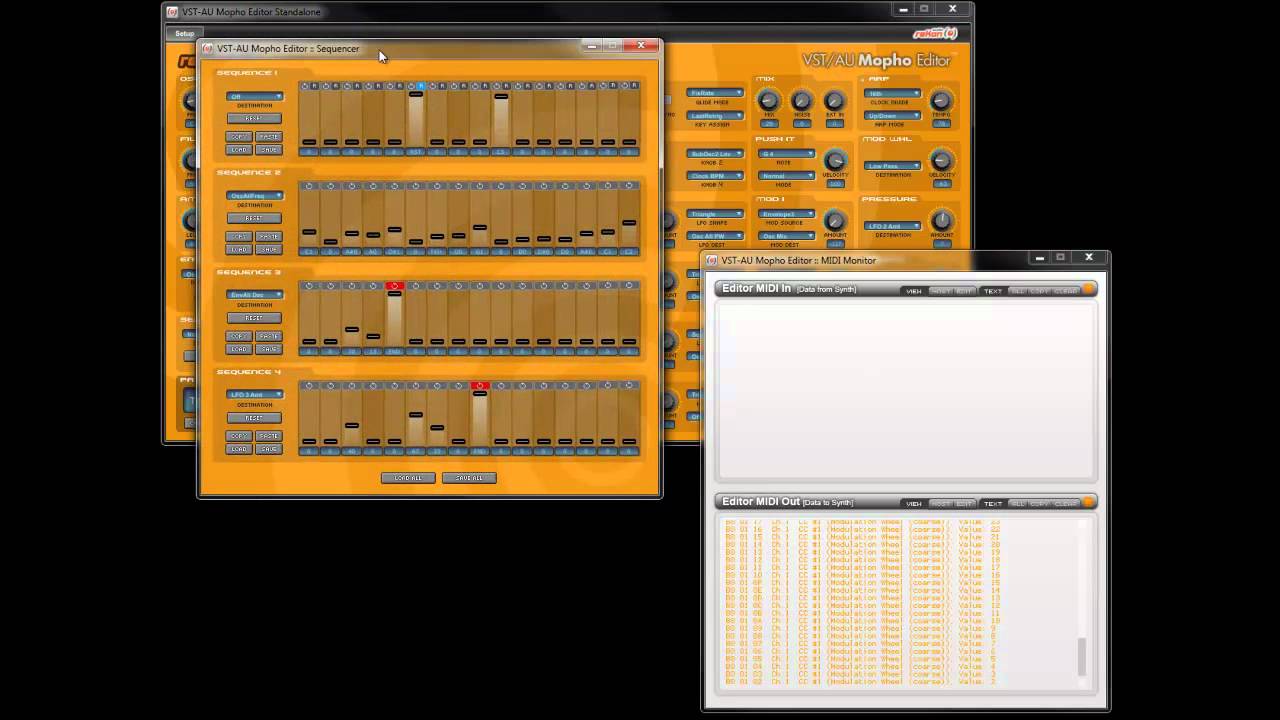Click the Save All button

(469, 478)
